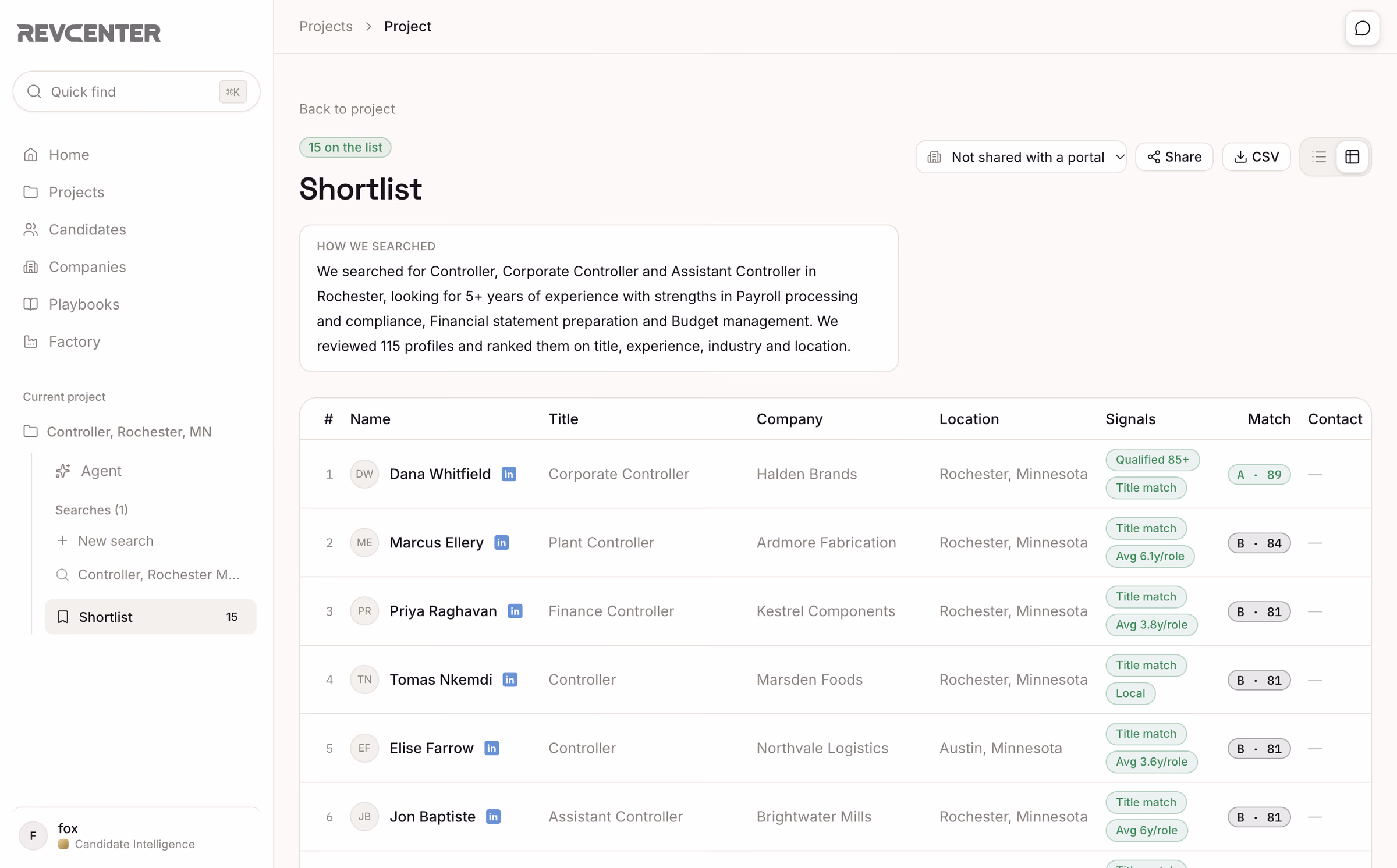Image resolution: width=1397 pixels, height=868 pixels.
Task: Click the Qualified 85+ signal tag
Action: click(1153, 460)
